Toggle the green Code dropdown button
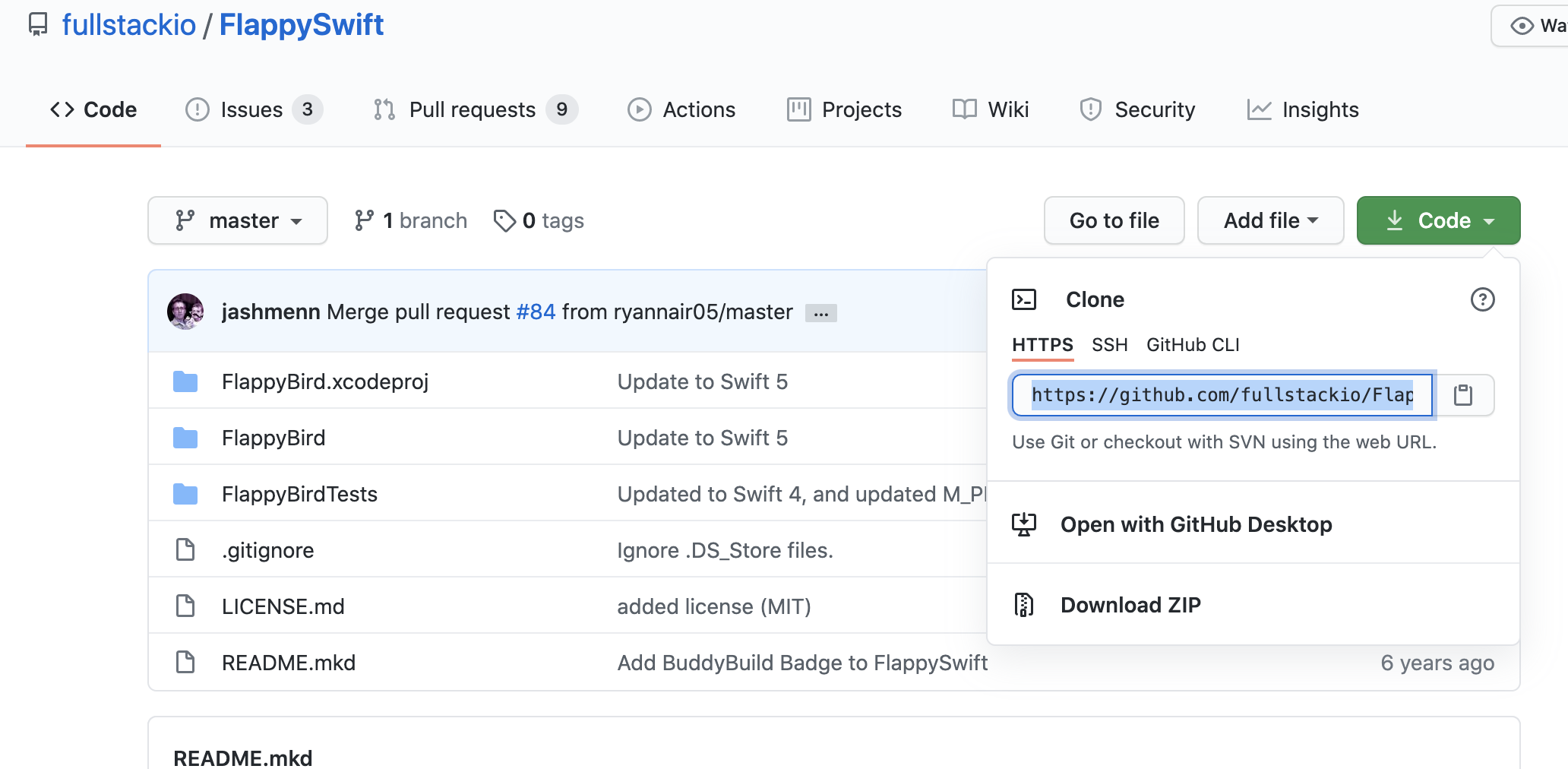Screen dimensions: 1568x769 (x=1438, y=220)
